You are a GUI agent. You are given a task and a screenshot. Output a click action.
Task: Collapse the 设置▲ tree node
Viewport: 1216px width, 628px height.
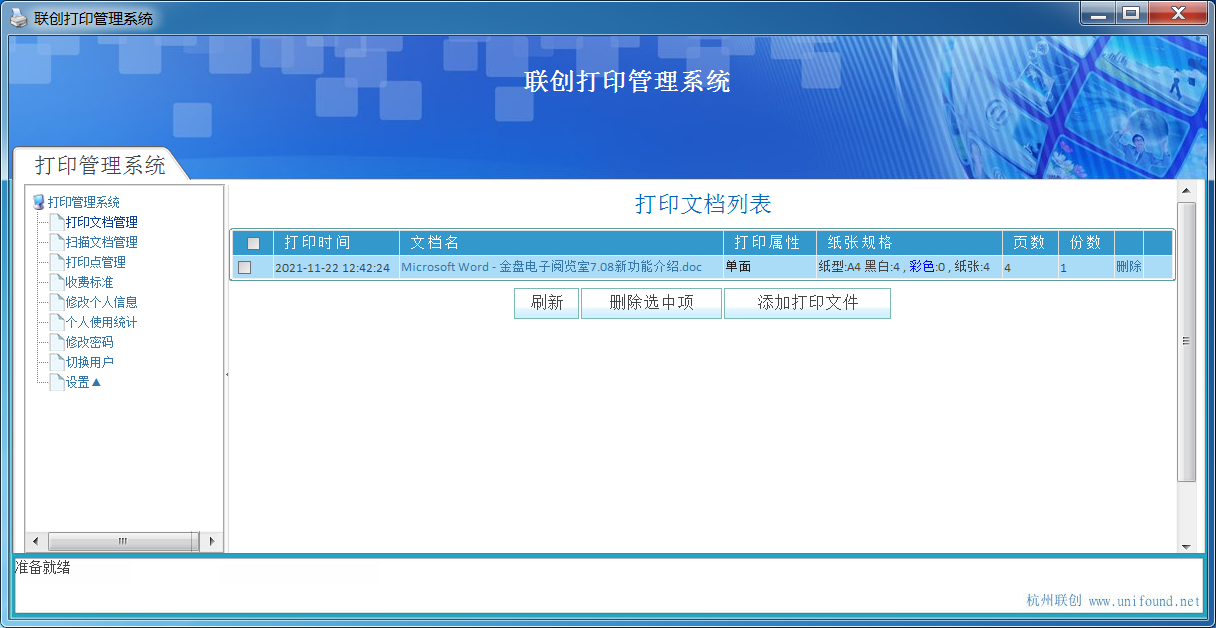point(83,382)
